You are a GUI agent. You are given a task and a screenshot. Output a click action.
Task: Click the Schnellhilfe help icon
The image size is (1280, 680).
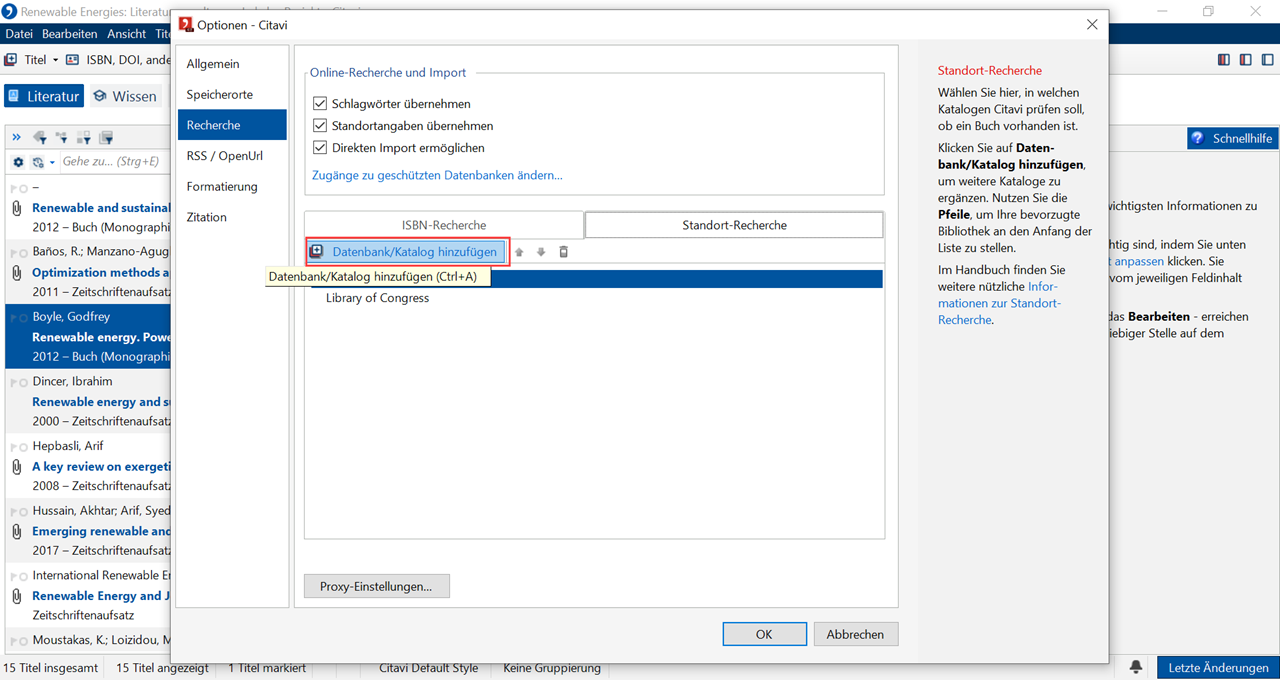pyautogui.click(x=1198, y=139)
